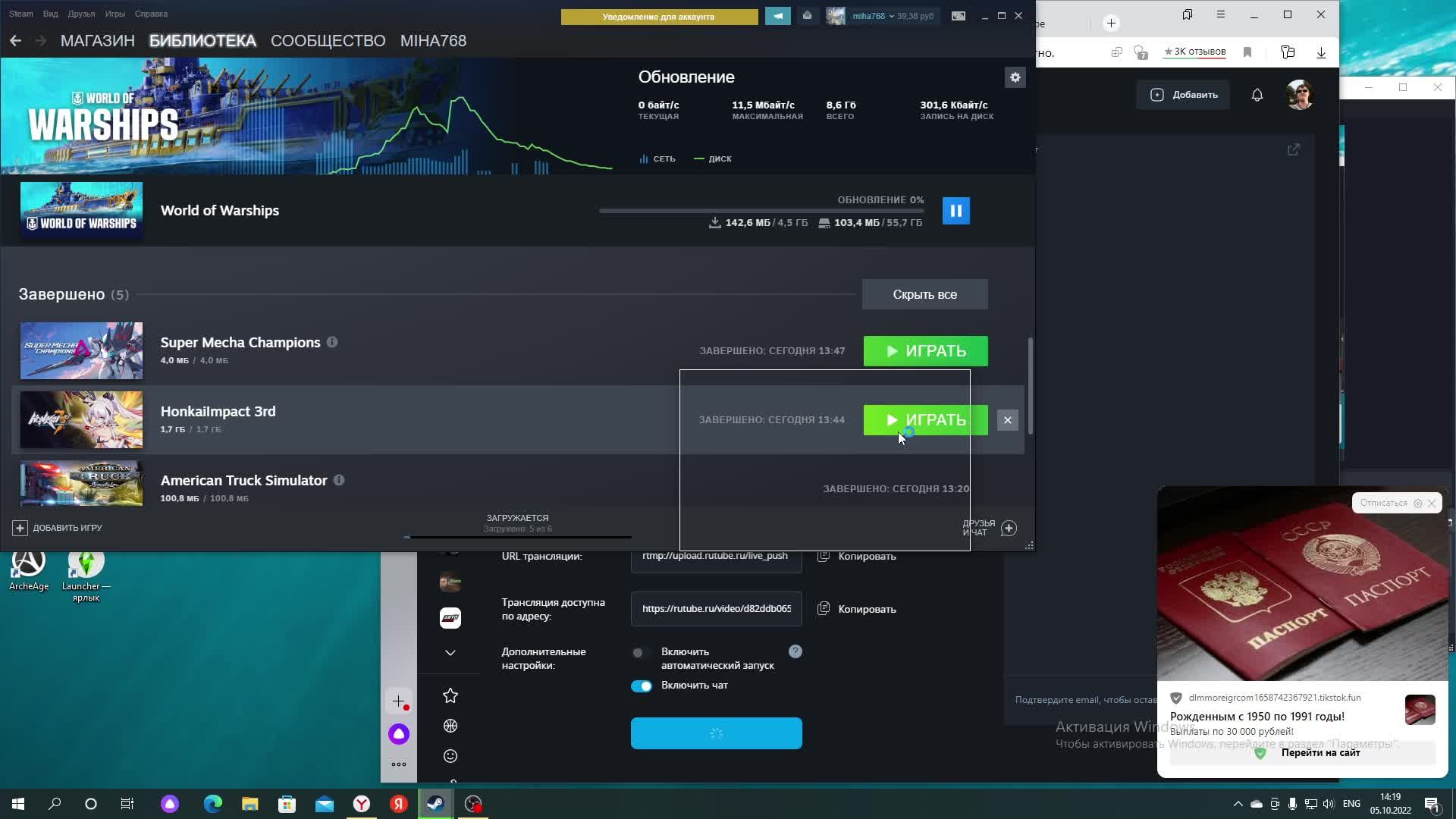1456x819 pixels.
Task: Remove Honkai Impact 3rd from list
Action: coord(1007,420)
